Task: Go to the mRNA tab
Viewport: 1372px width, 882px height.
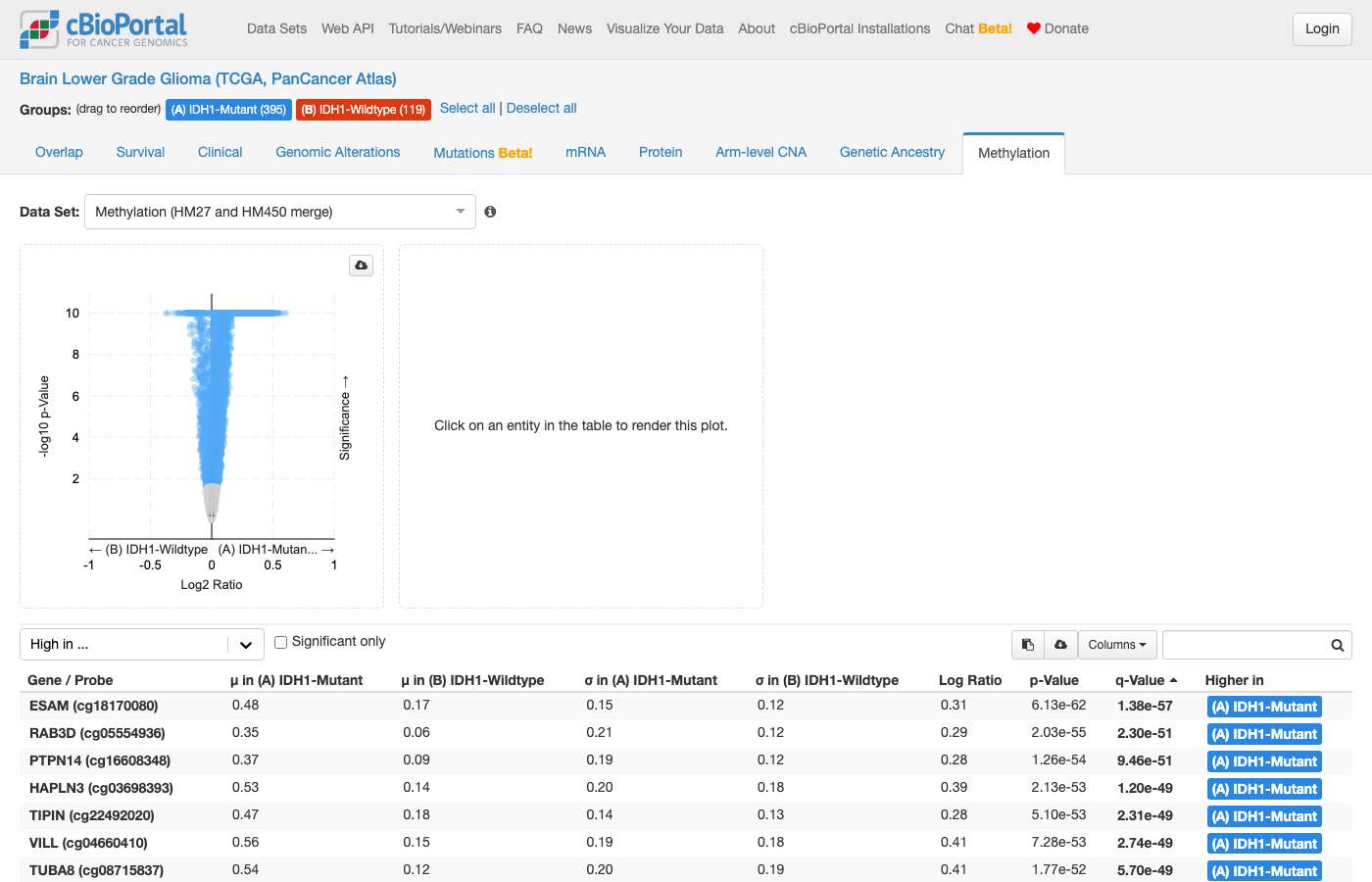Action: (585, 152)
